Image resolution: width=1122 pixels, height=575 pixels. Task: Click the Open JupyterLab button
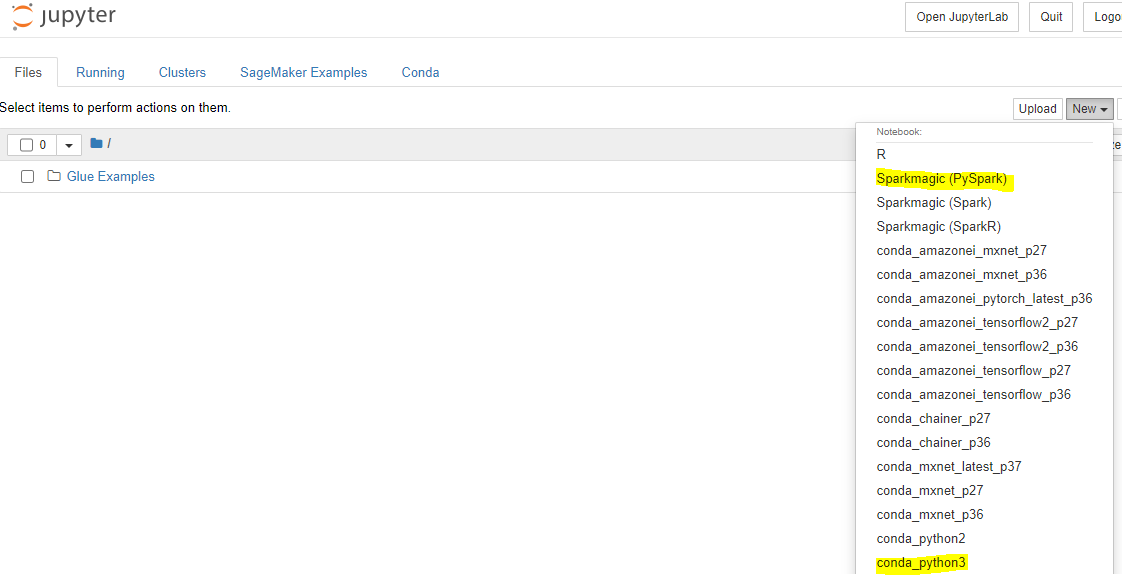[x=962, y=17]
